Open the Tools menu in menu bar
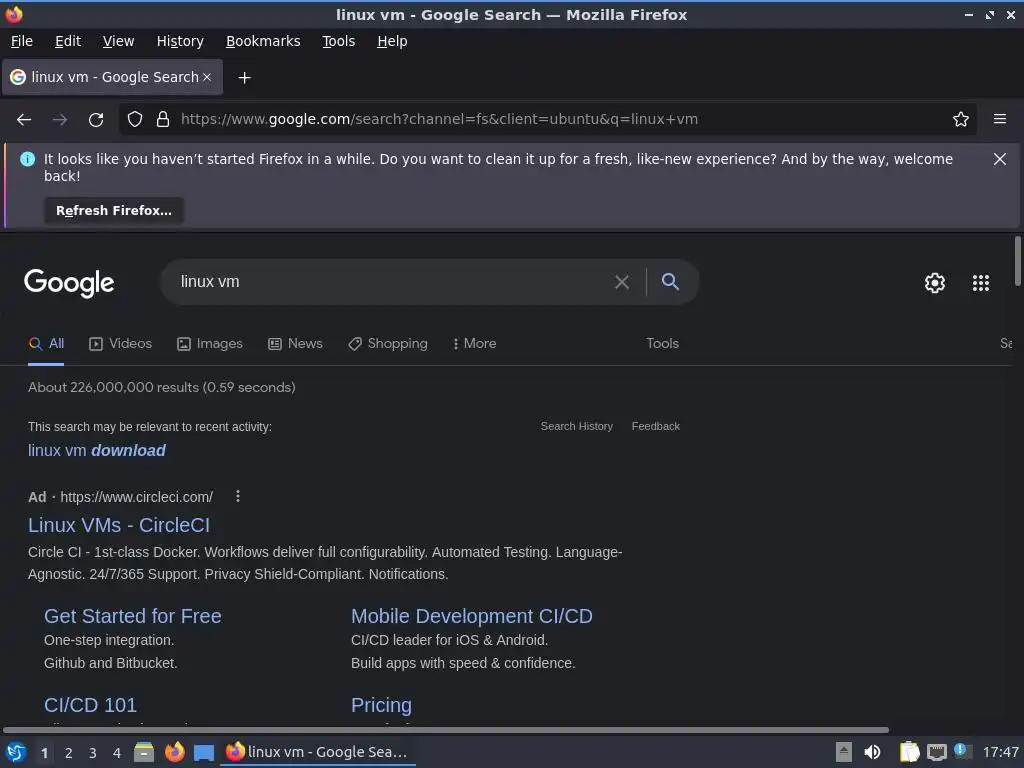This screenshot has width=1024, height=768. pyautogui.click(x=338, y=41)
